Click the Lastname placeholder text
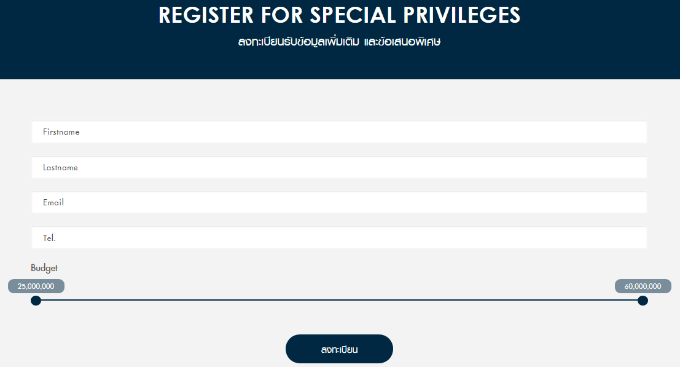 click(x=60, y=167)
